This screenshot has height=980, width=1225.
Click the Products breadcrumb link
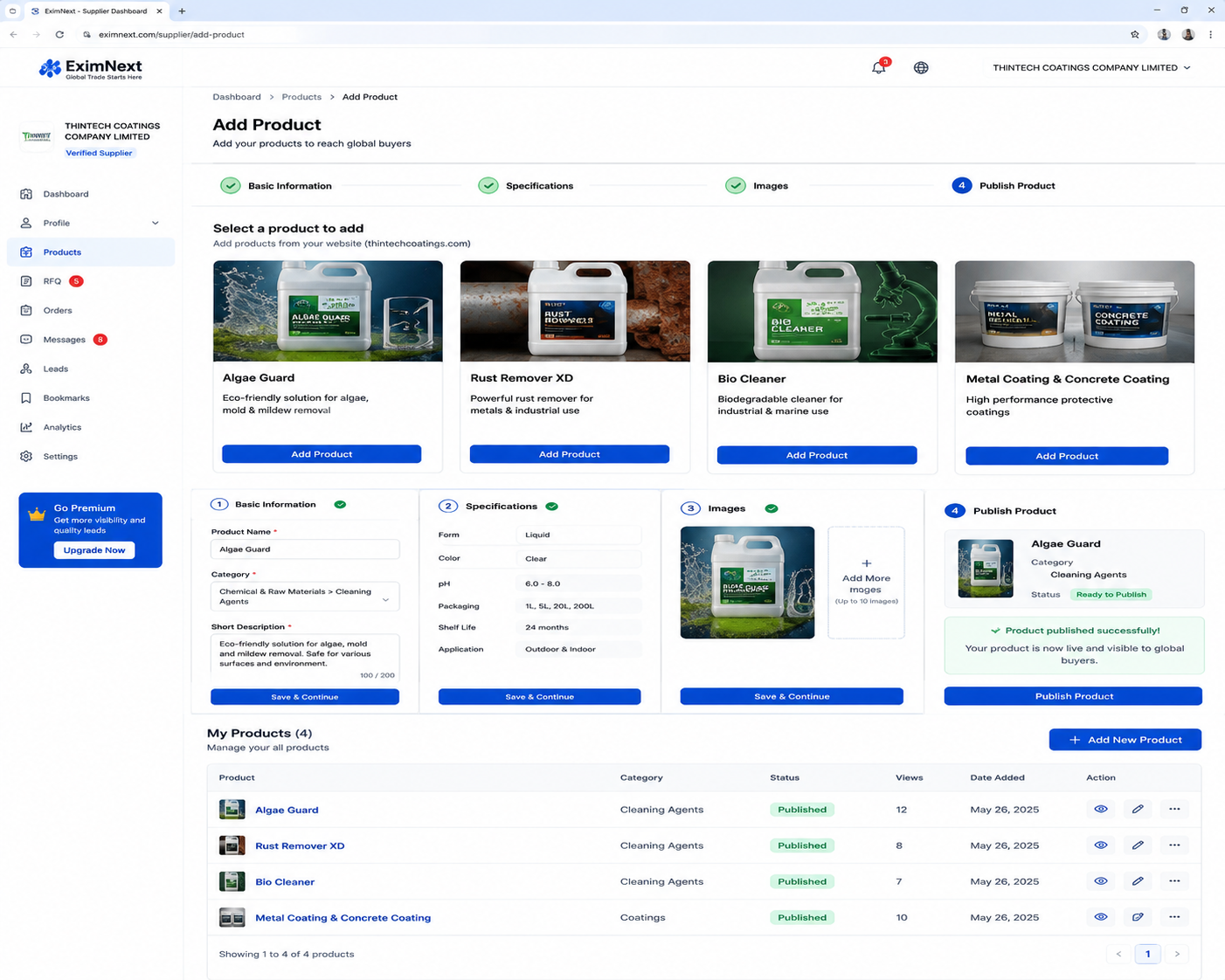pos(301,97)
